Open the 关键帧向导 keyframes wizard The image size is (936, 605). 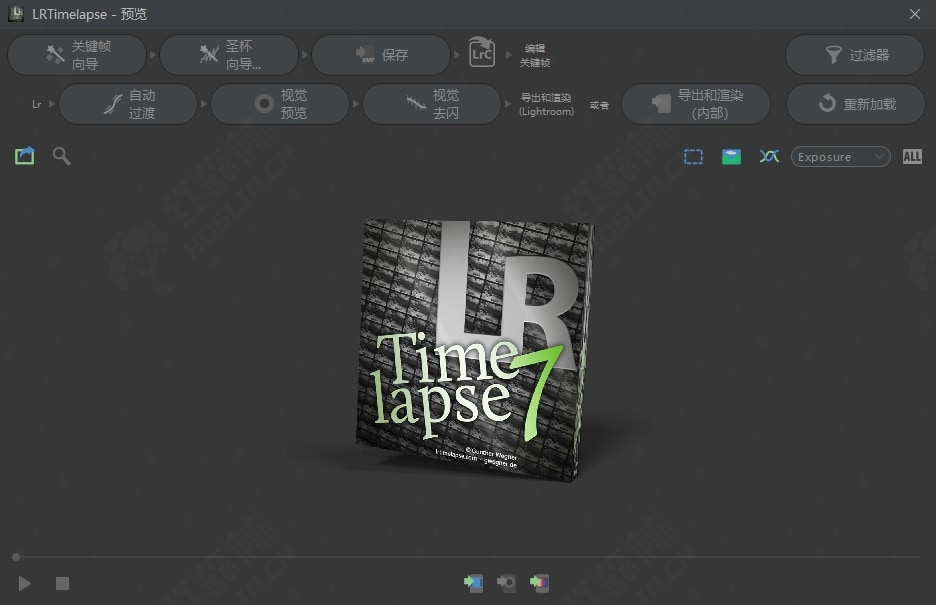coord(77,55)
